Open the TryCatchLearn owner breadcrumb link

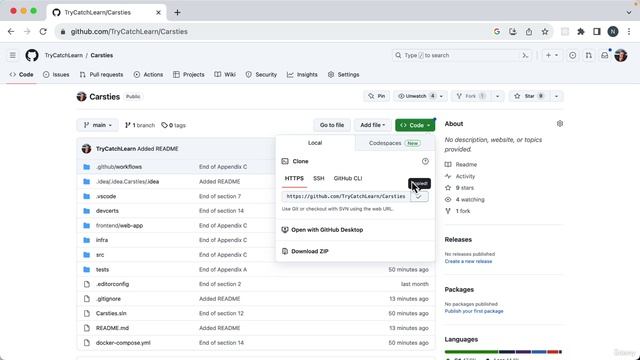[x=64, y=55]
